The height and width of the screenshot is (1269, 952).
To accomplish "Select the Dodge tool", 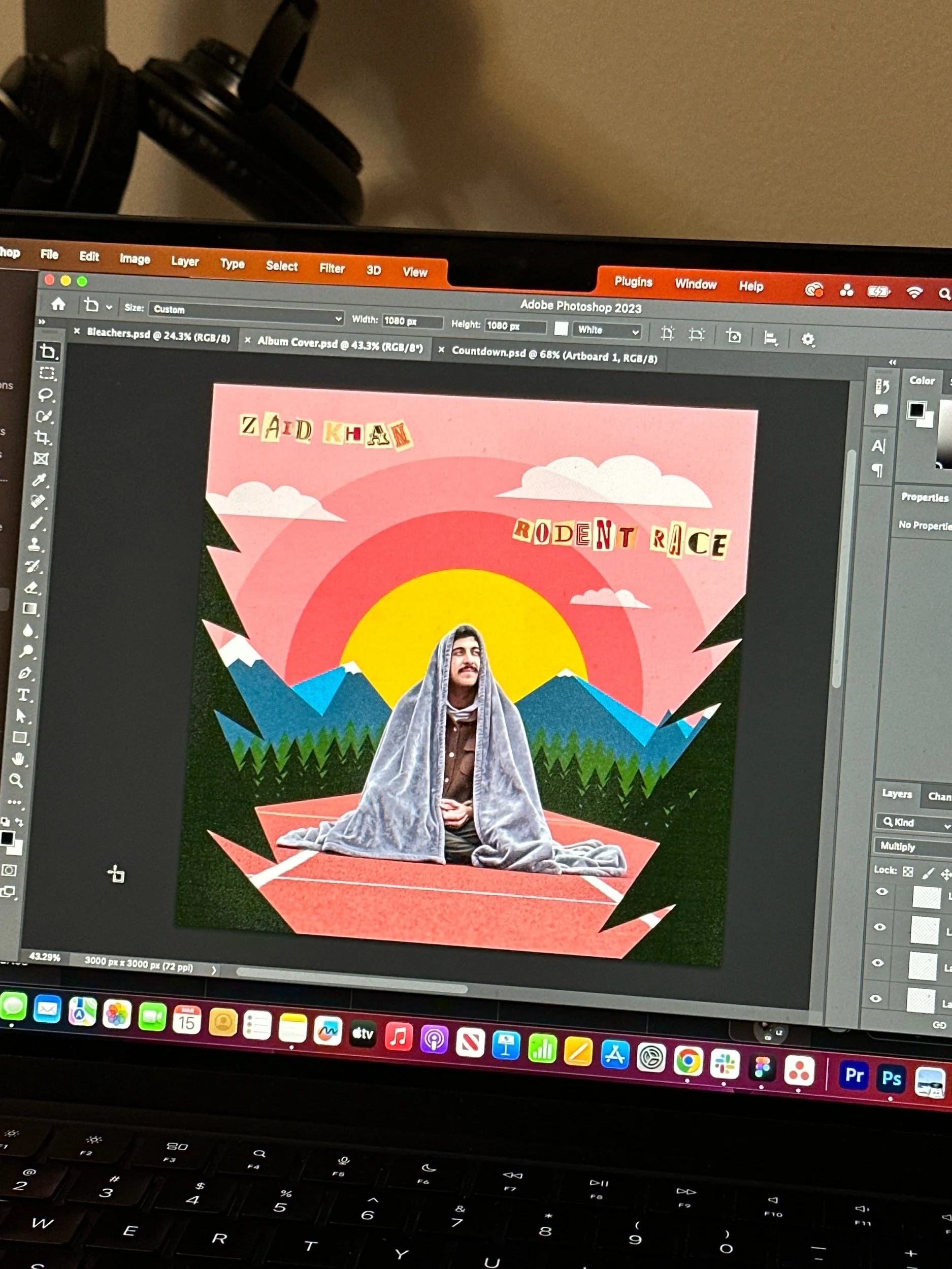I will coord(27,652).
